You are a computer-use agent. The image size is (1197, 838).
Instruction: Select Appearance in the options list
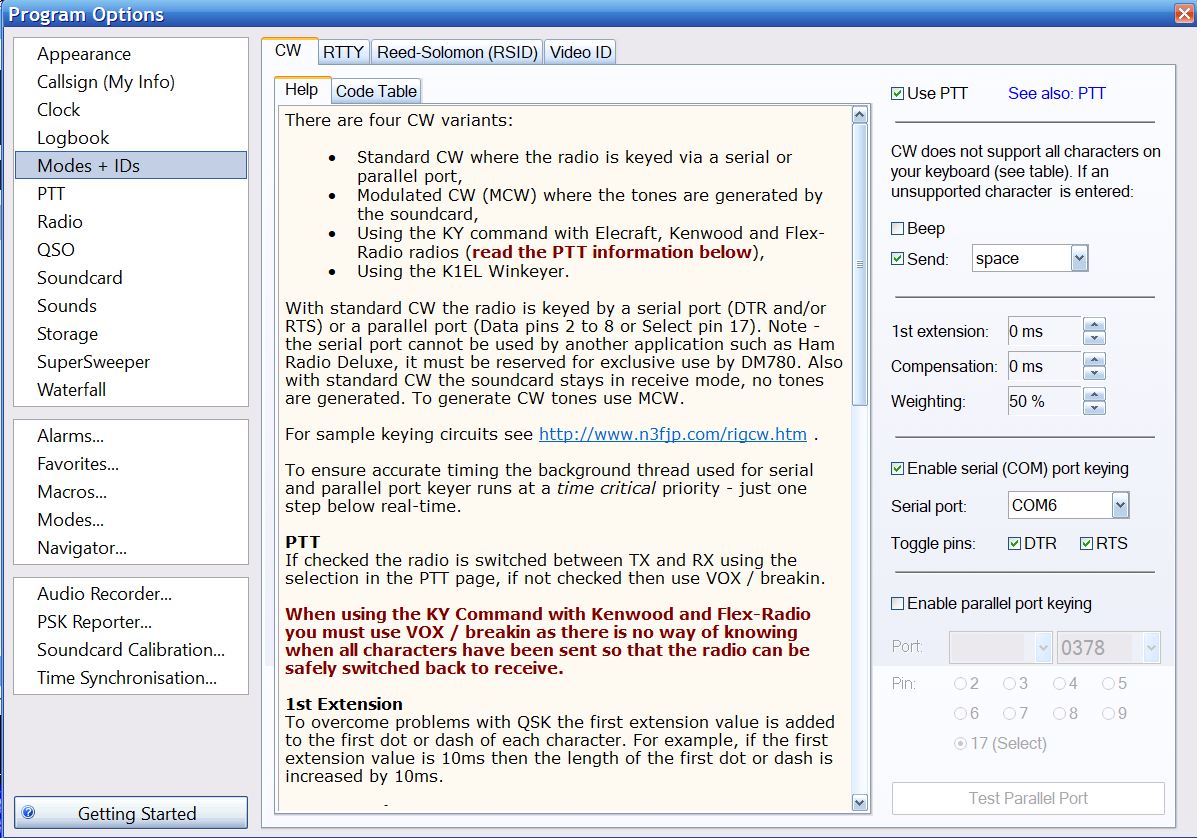click(x=131, y=54)
